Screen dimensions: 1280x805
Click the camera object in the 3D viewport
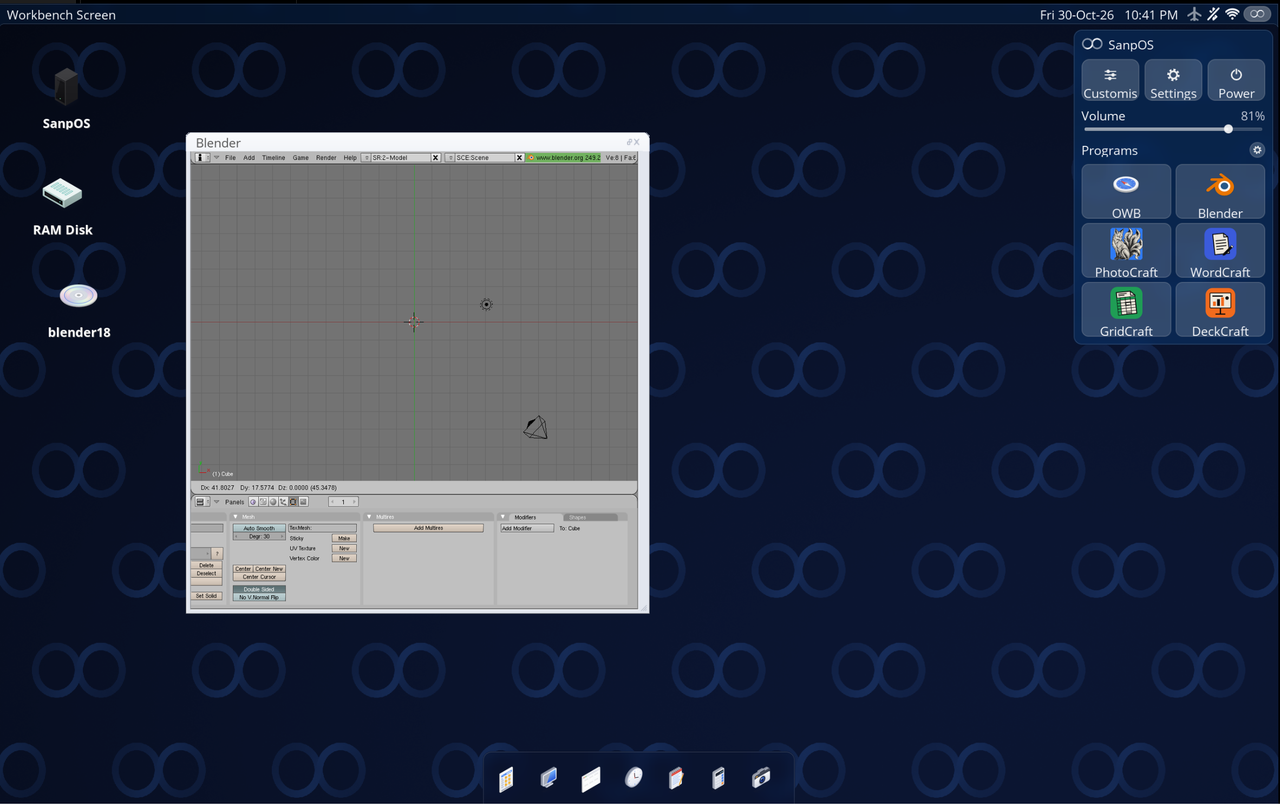[x=536, y=428]
